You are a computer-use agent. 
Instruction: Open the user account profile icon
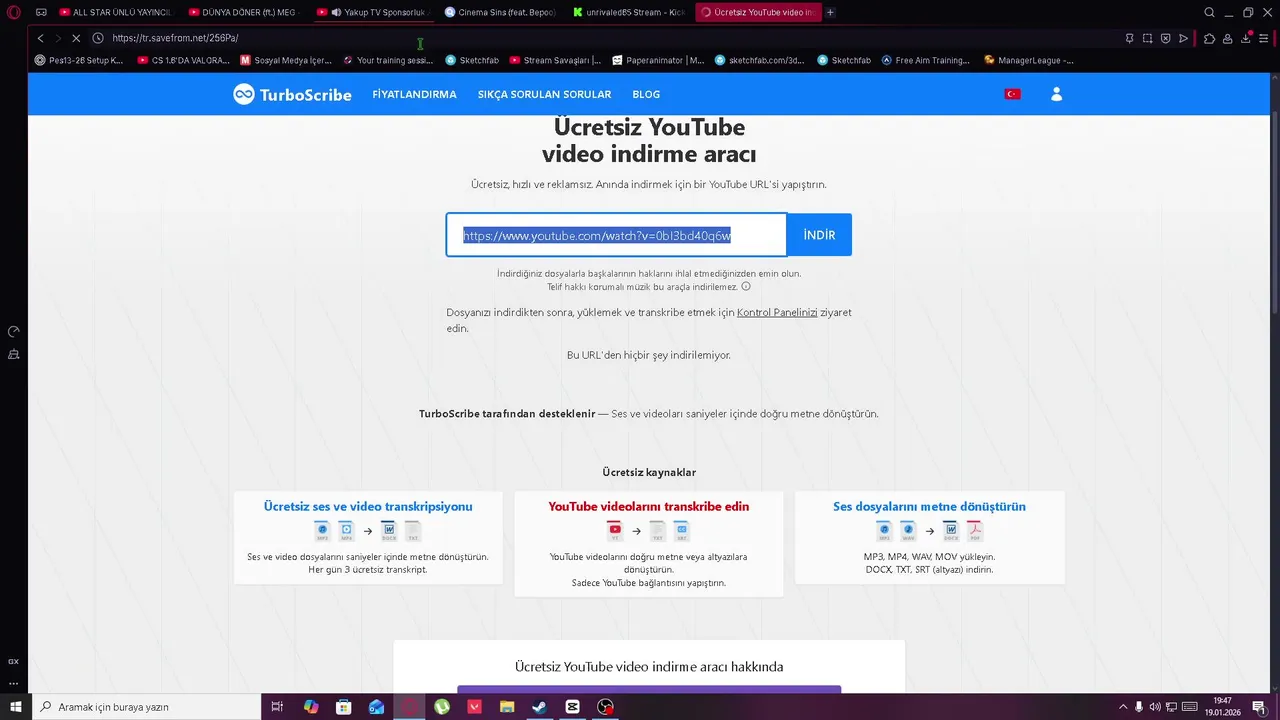pos(1056,94)
